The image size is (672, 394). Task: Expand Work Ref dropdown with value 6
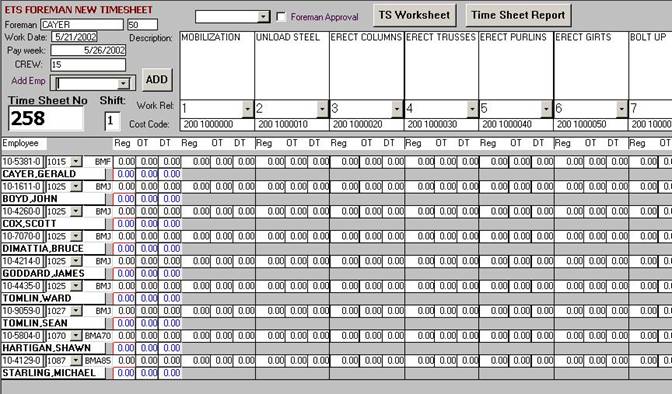621,109
